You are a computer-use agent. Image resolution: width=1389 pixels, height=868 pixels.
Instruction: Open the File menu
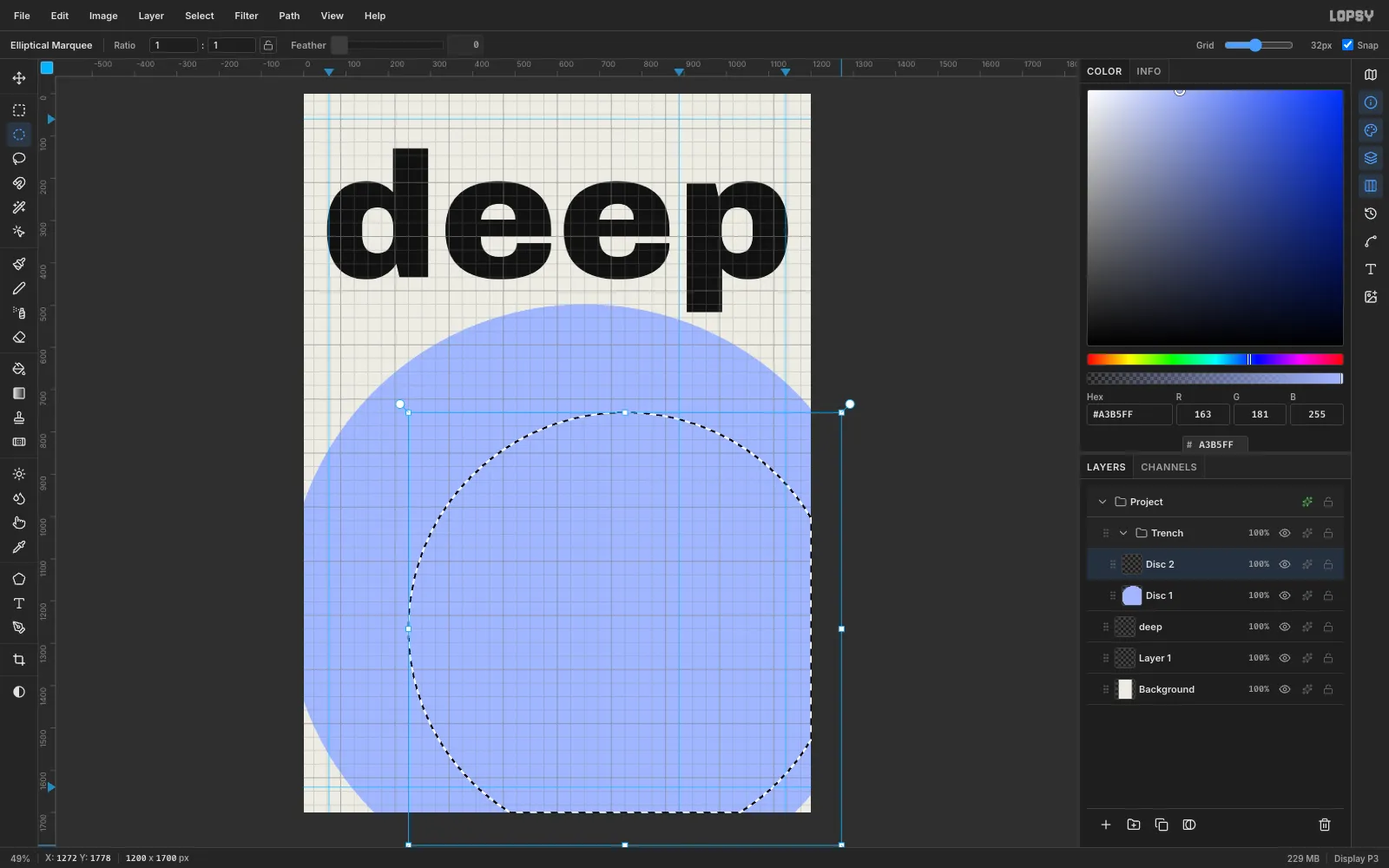tap(22, 16)
